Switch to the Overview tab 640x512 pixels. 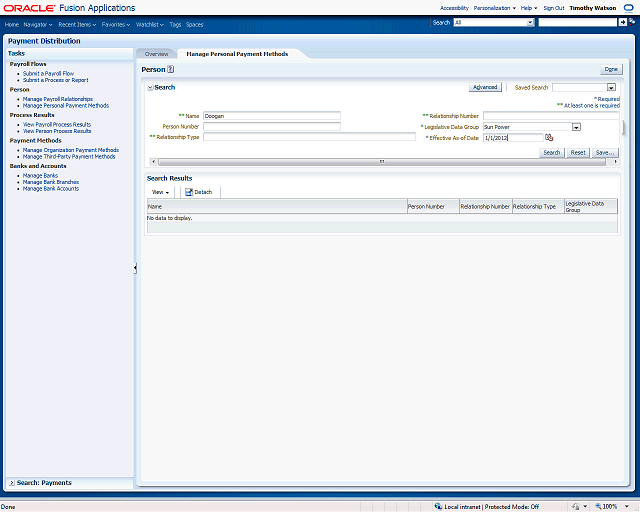(156, 53)
